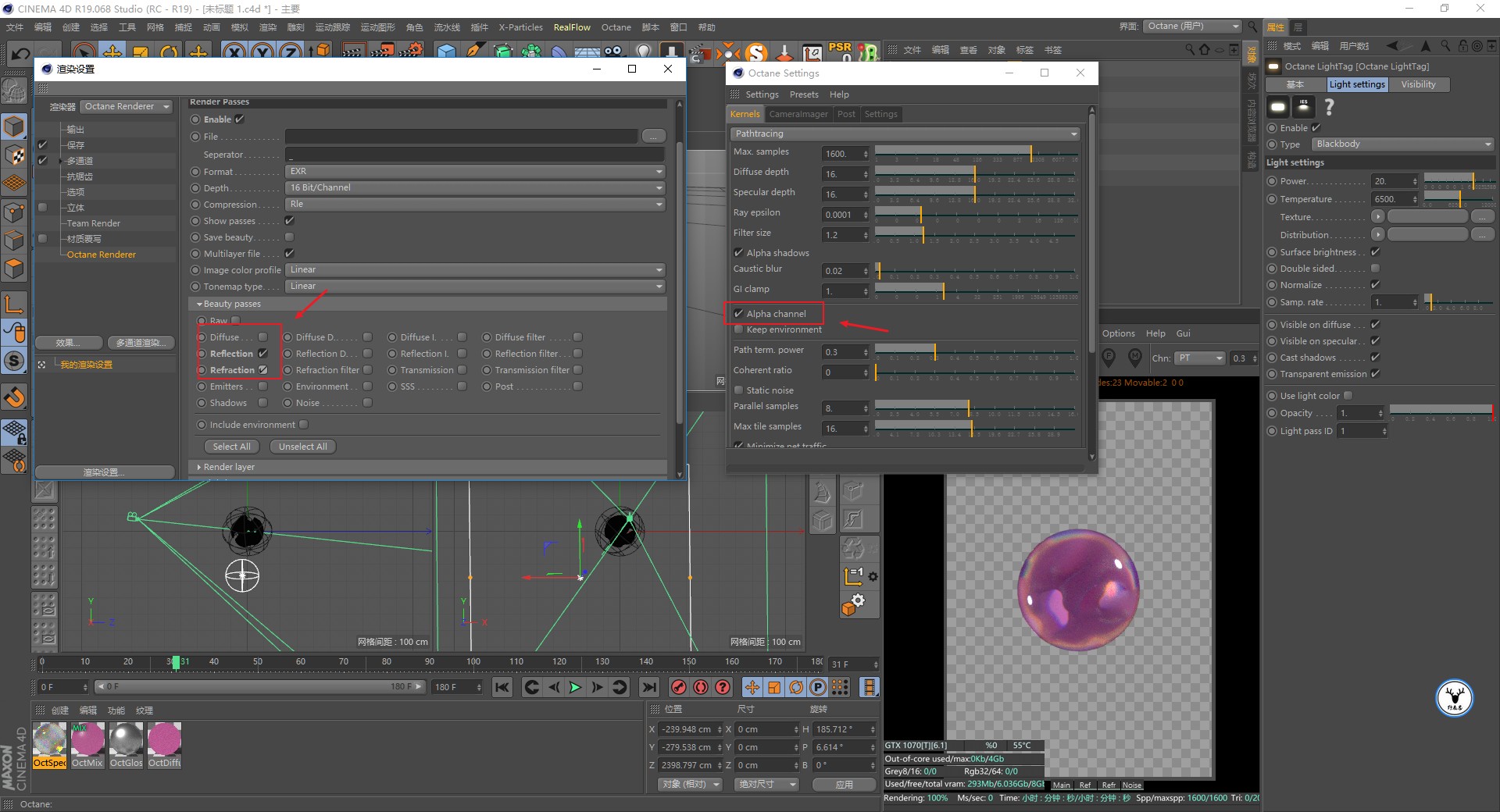The width and height of the screenshot is (1500, 812).
Task: Enable Keep environment checkbox
Action: click(x=738, y=329)
